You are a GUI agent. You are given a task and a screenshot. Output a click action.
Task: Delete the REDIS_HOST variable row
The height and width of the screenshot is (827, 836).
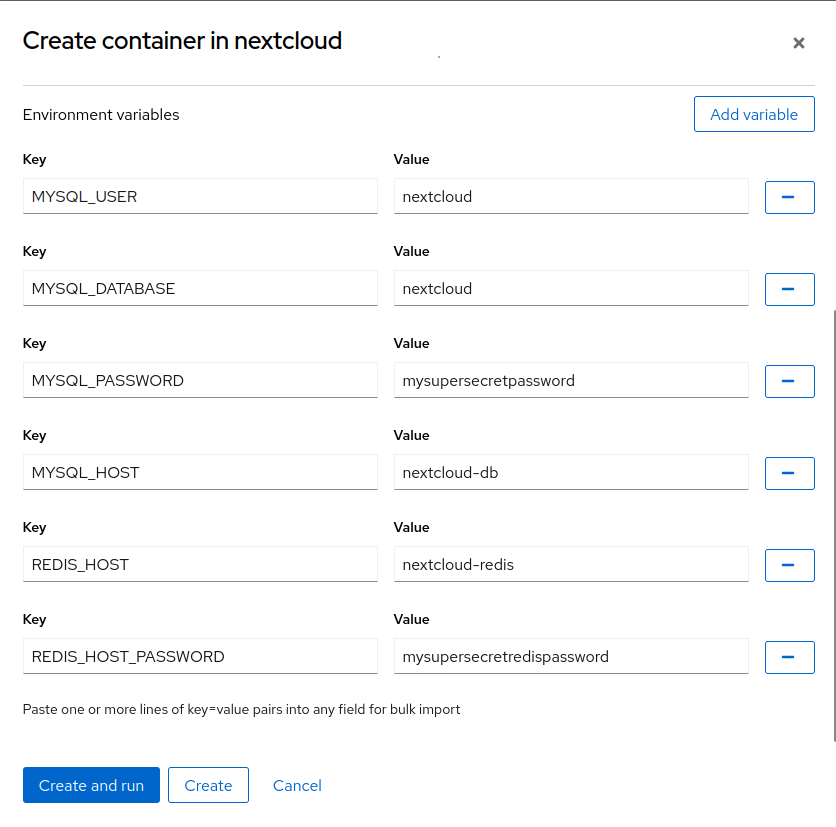click(789, 565)
